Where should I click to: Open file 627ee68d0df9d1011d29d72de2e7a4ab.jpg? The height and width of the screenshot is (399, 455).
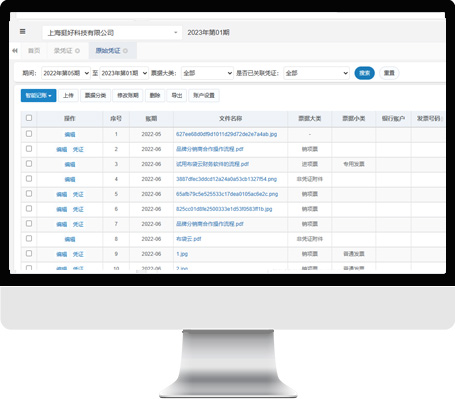coord(227,134)
